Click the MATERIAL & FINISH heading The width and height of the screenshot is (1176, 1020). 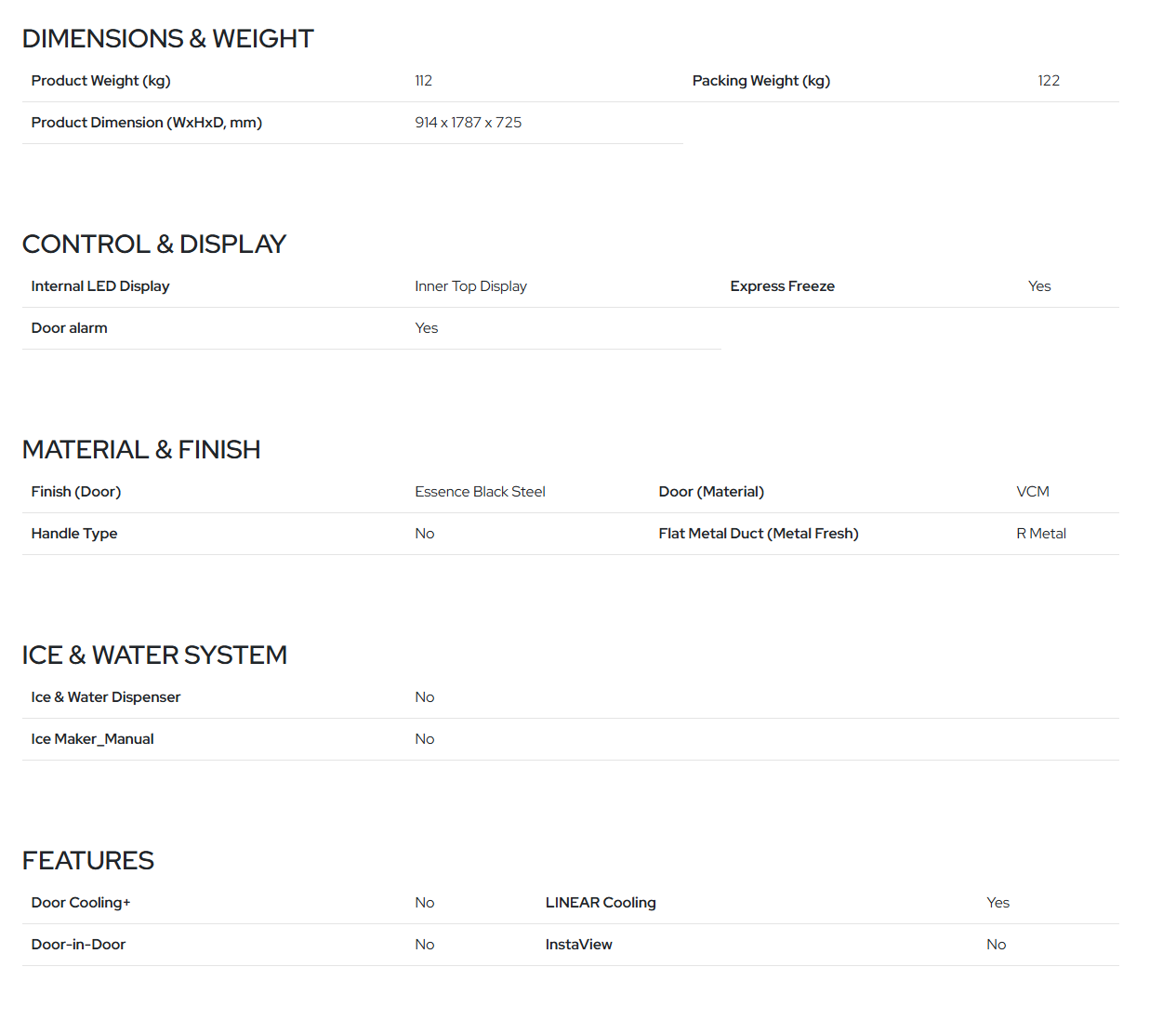click(140, 450)
